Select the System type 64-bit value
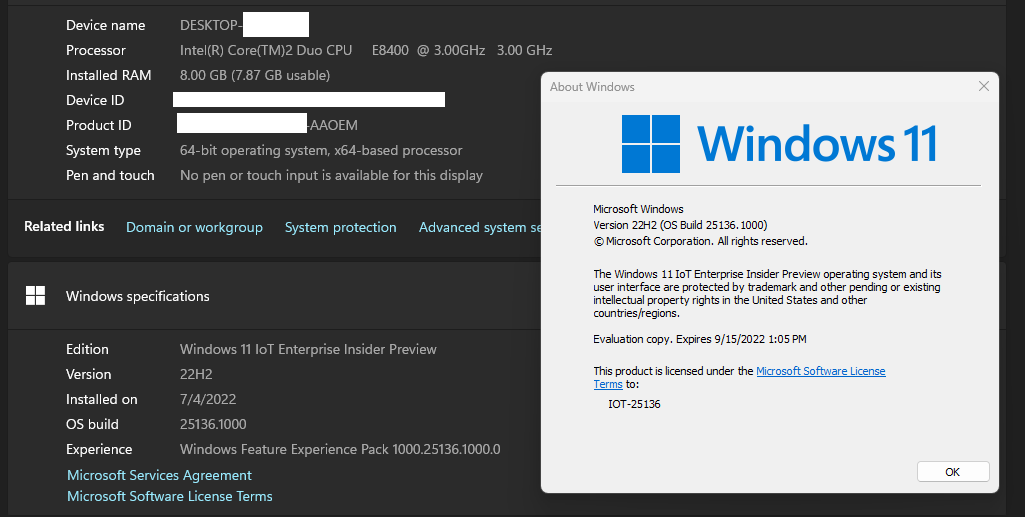Screen dimensions: 1025x517 coord(321,150)
